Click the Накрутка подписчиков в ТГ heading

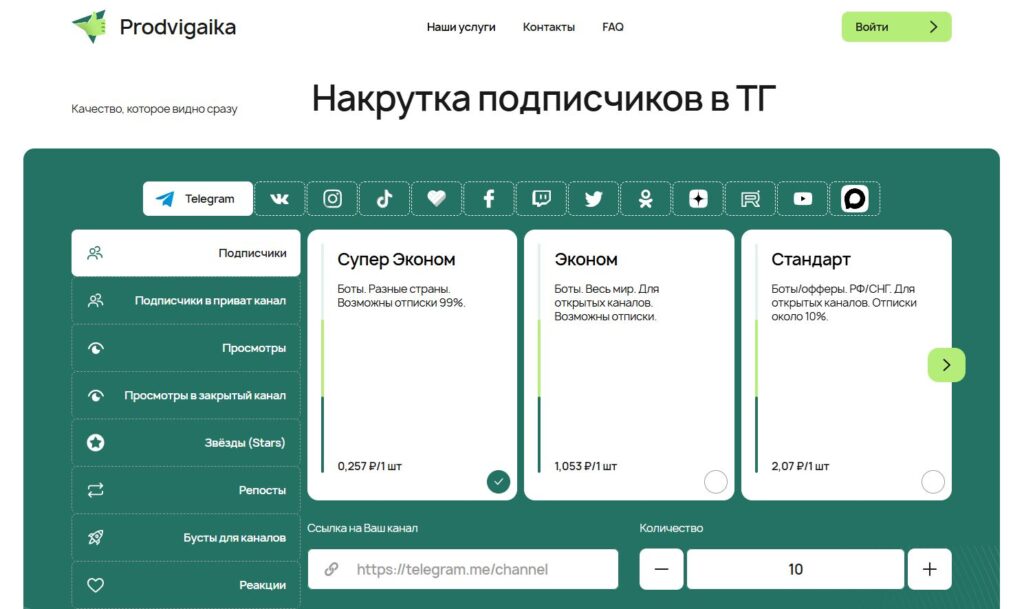[543, 99]
